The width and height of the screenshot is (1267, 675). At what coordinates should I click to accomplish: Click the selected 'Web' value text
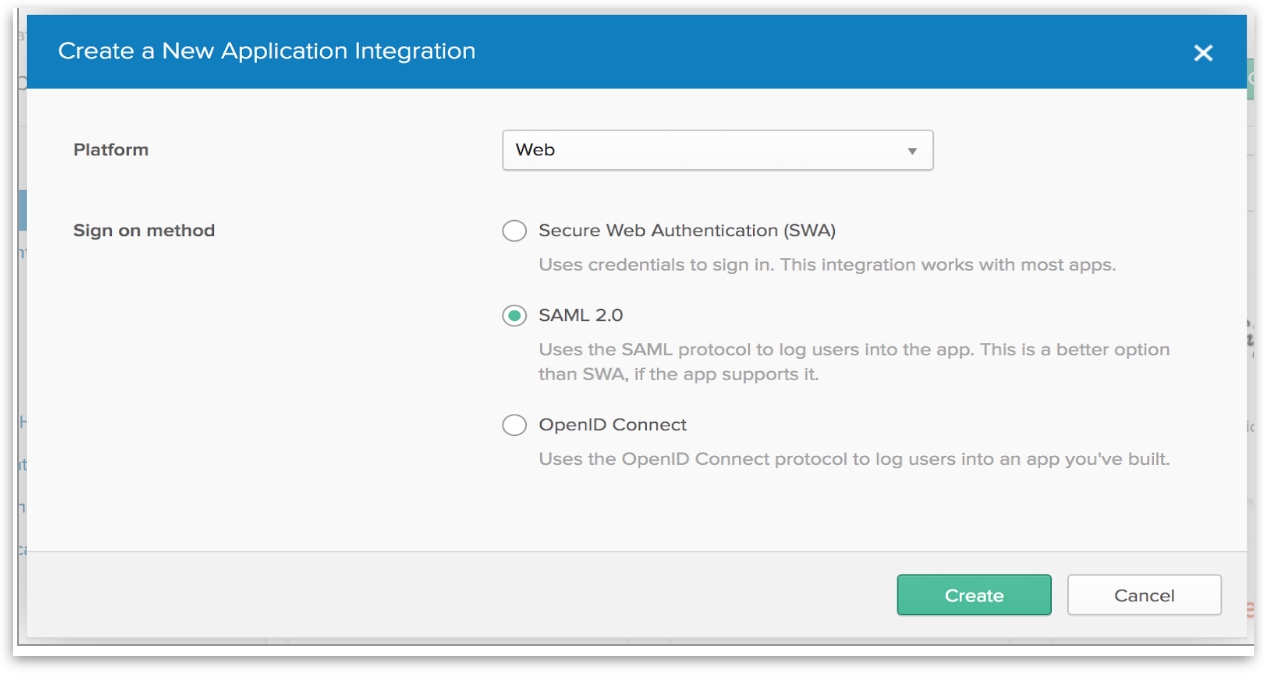[x=535, y=150]
